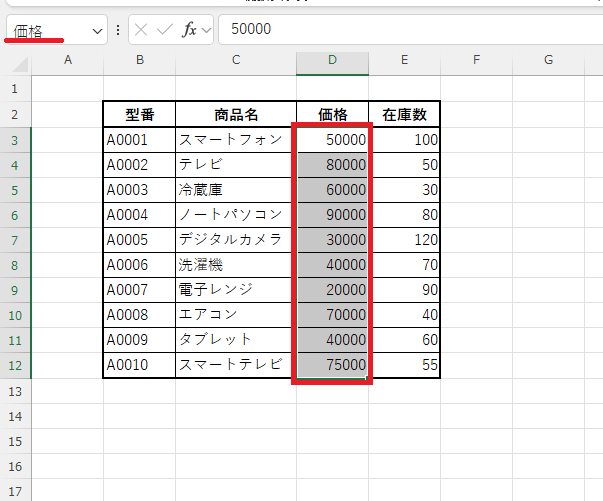Select the stock cell 120

404,240
